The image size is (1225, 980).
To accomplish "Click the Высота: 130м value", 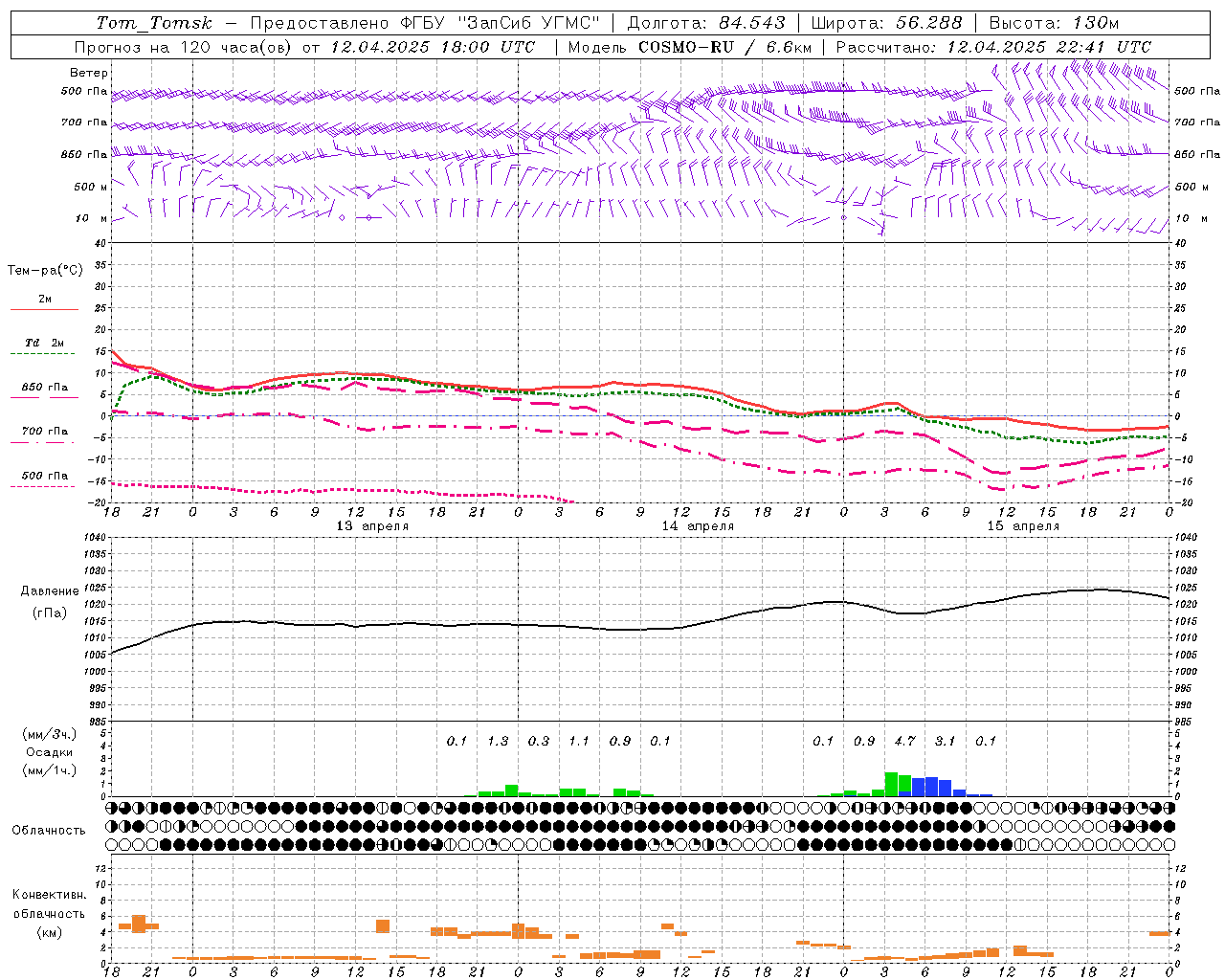I will [1054, 23].
